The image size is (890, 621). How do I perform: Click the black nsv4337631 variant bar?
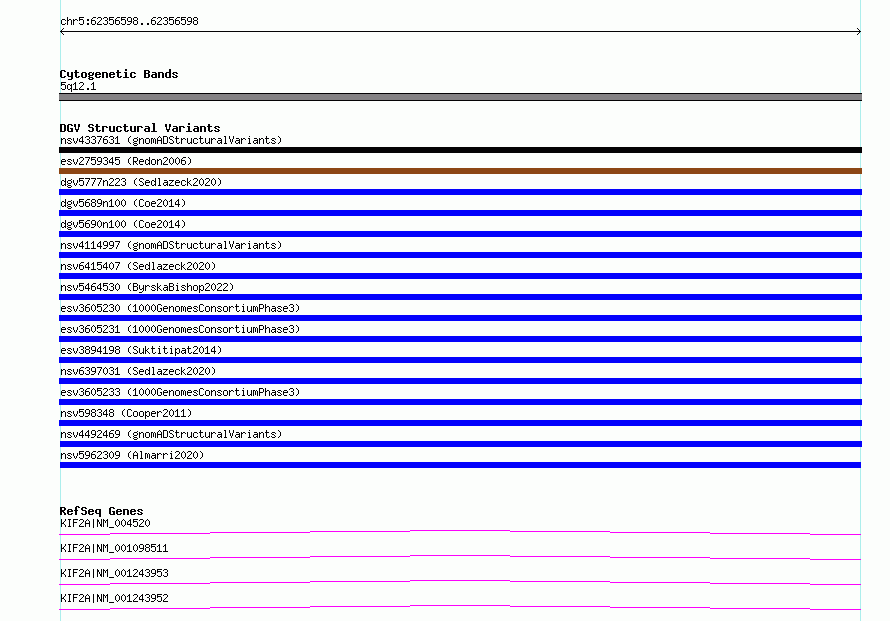pyautogui.click(x=460, y=150)
